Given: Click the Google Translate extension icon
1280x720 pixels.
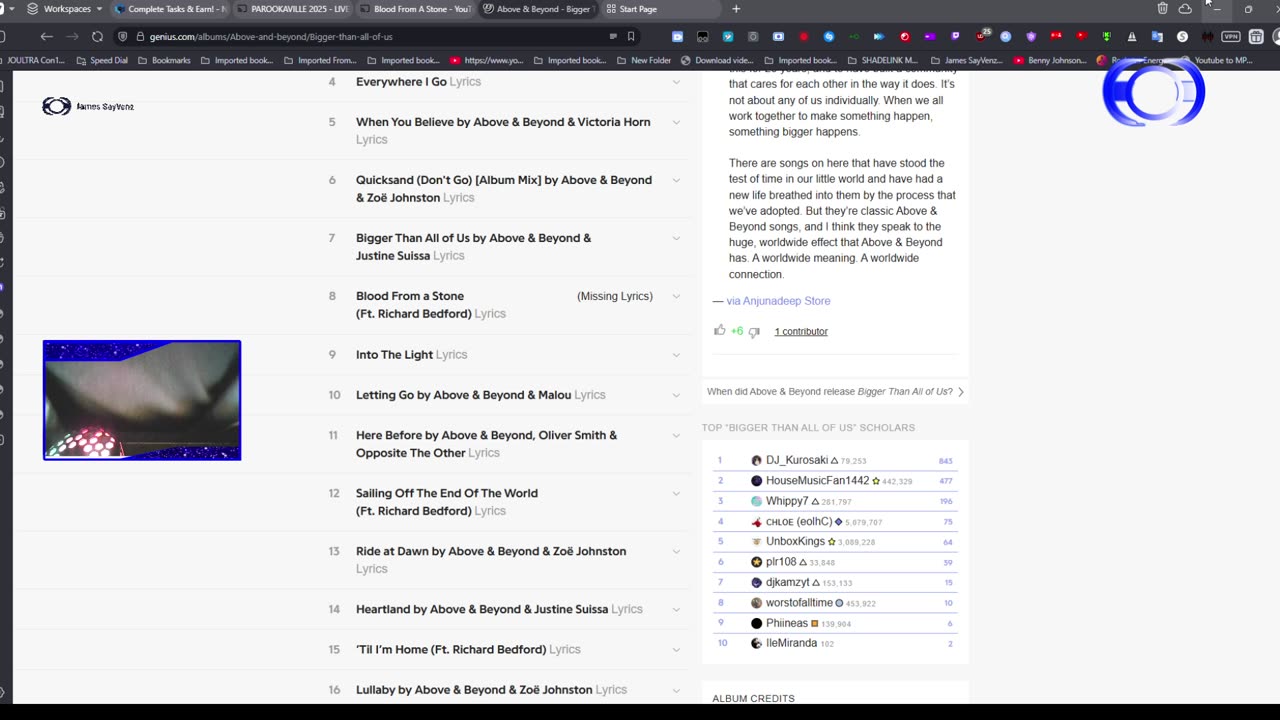Looking at the screenshot, I should (x=1157, y=36).
